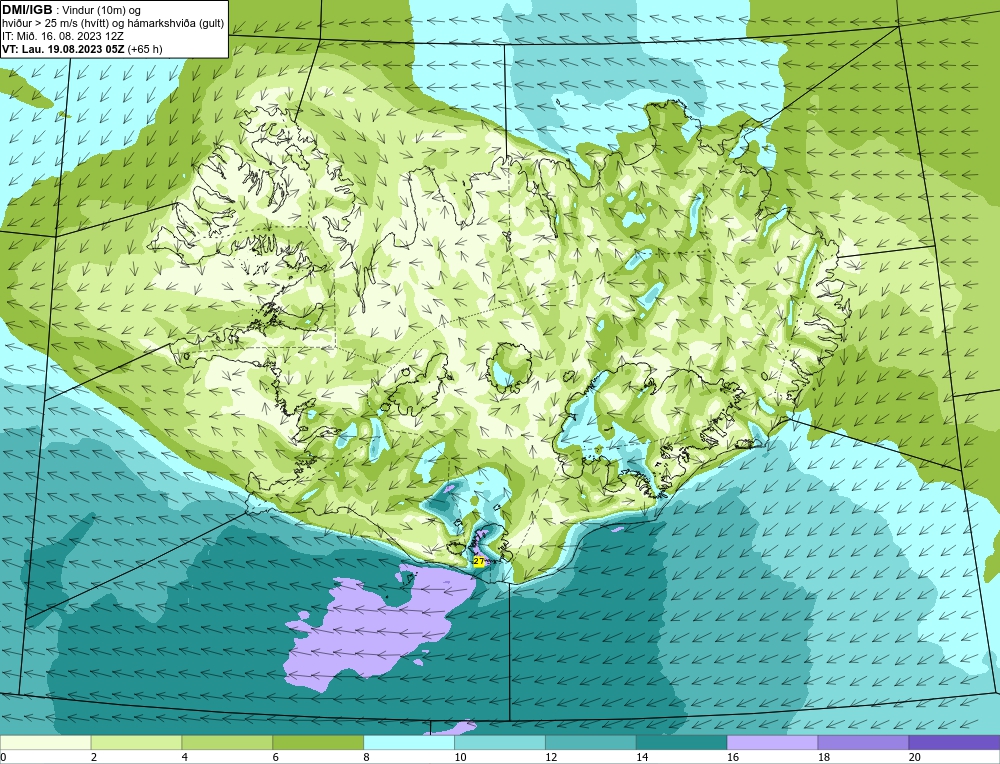Click the '(+65 h)' forecast offset text
The image size is (1000, 764).
[145, 49]
